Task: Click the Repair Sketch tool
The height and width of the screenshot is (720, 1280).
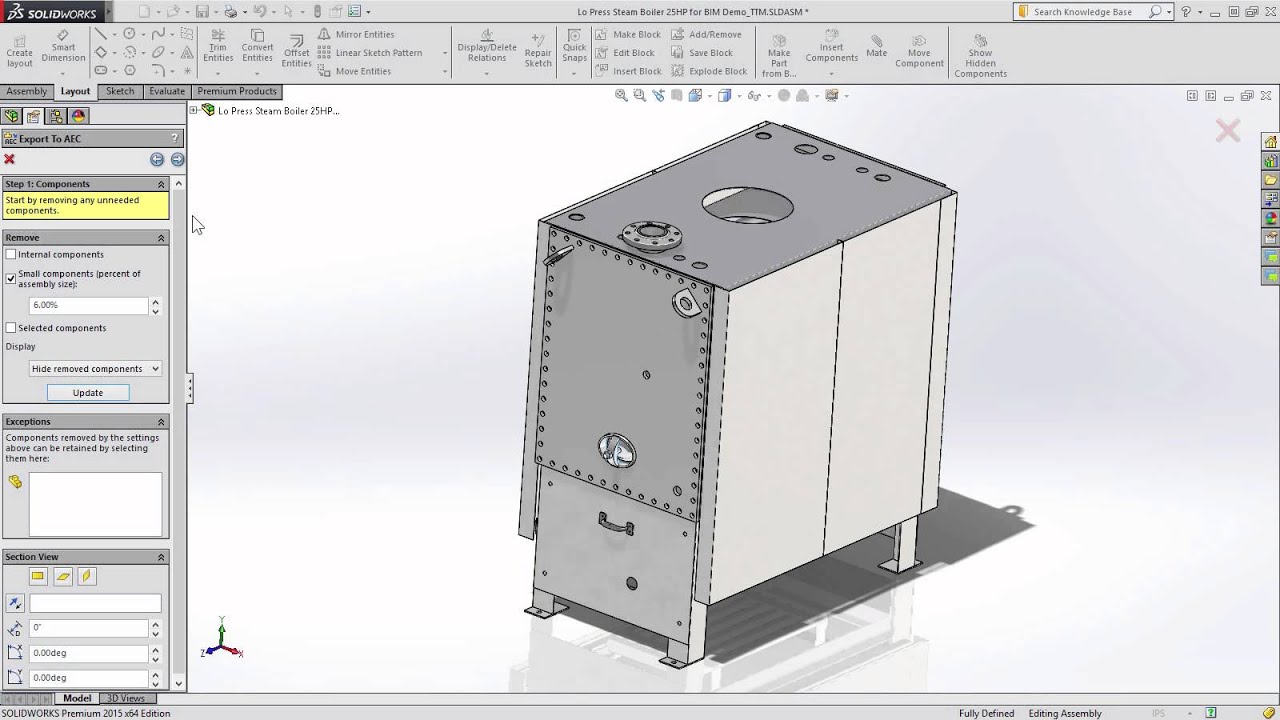Action: [538, 51]
